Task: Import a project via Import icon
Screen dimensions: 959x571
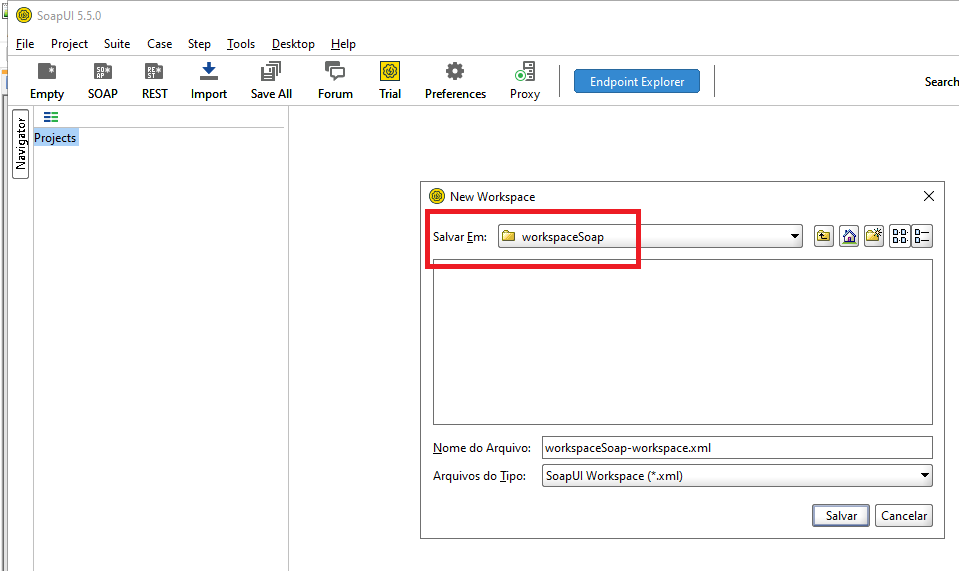Action: (209, 81)
